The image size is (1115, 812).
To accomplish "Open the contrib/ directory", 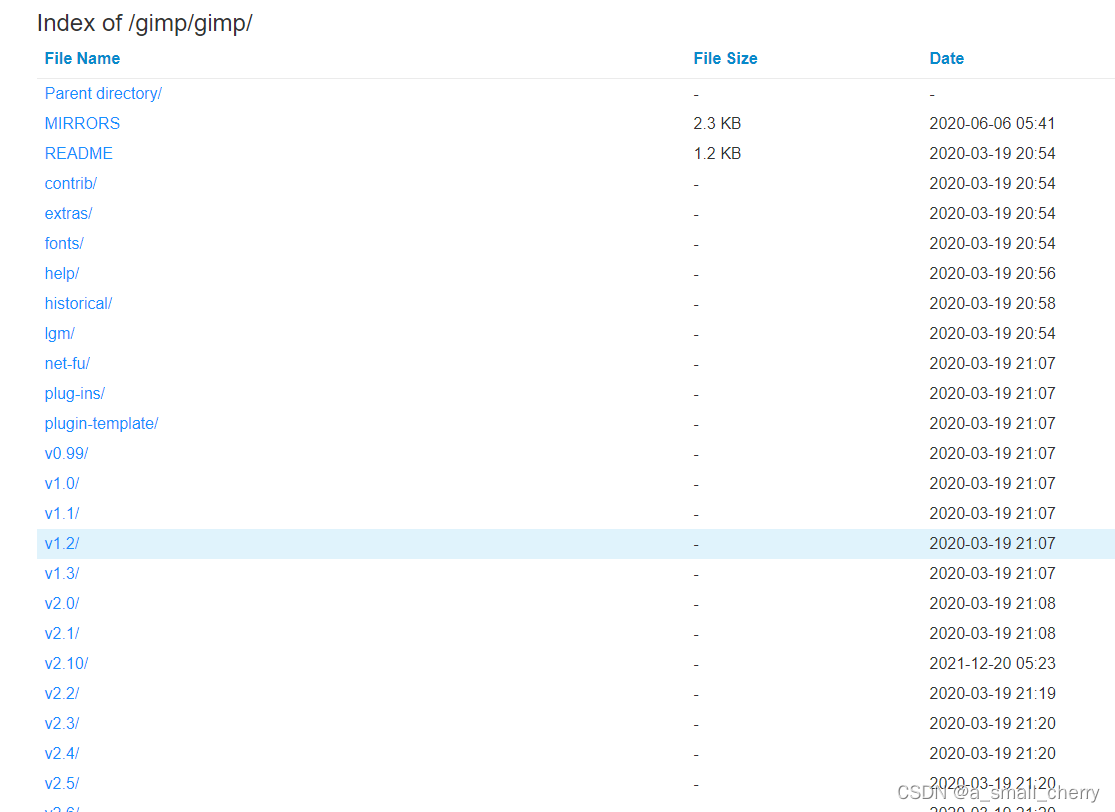I will tap(70, 183).
